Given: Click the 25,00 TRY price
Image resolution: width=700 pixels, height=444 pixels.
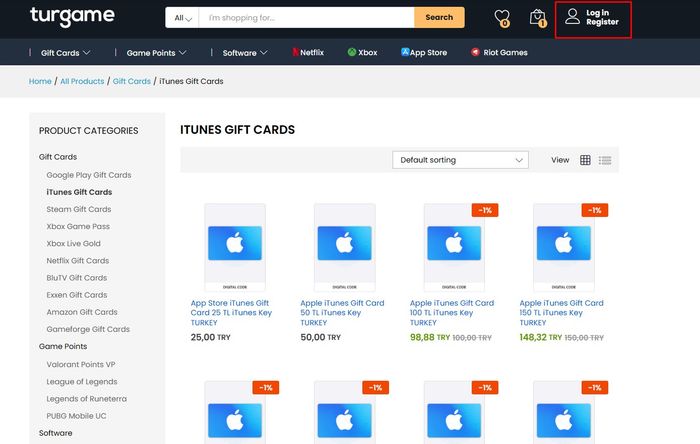Looking at the screenshot, I should (210, 337).
